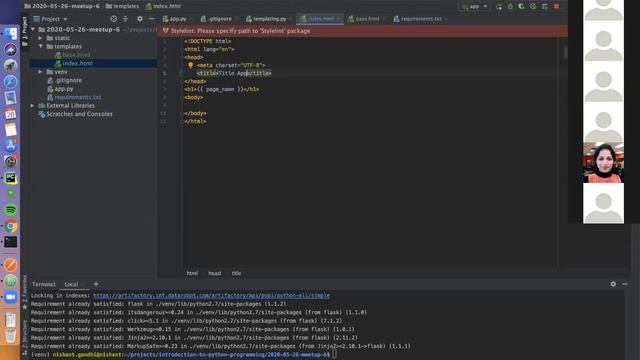
Task: Open the Trash in the Dock
Action: click(x=11, y=336)
